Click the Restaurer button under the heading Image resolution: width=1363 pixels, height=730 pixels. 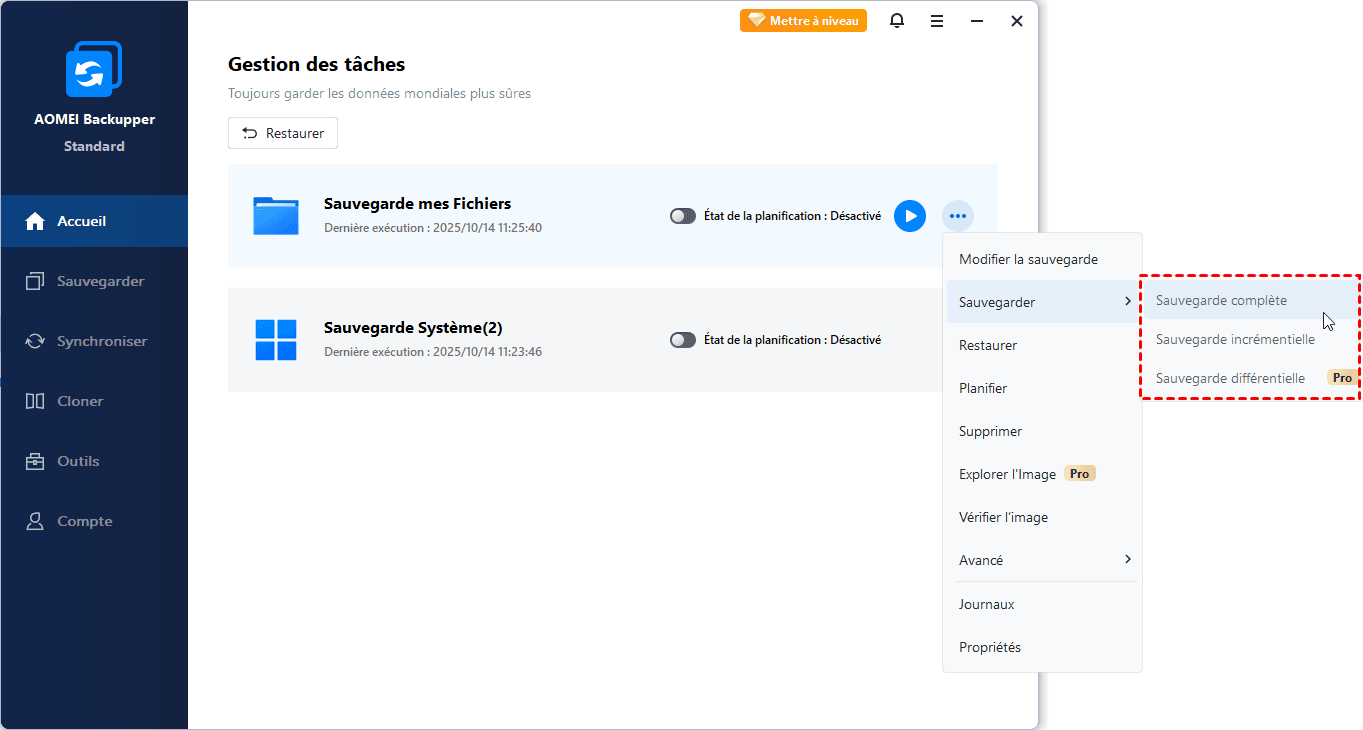point(283,133)
